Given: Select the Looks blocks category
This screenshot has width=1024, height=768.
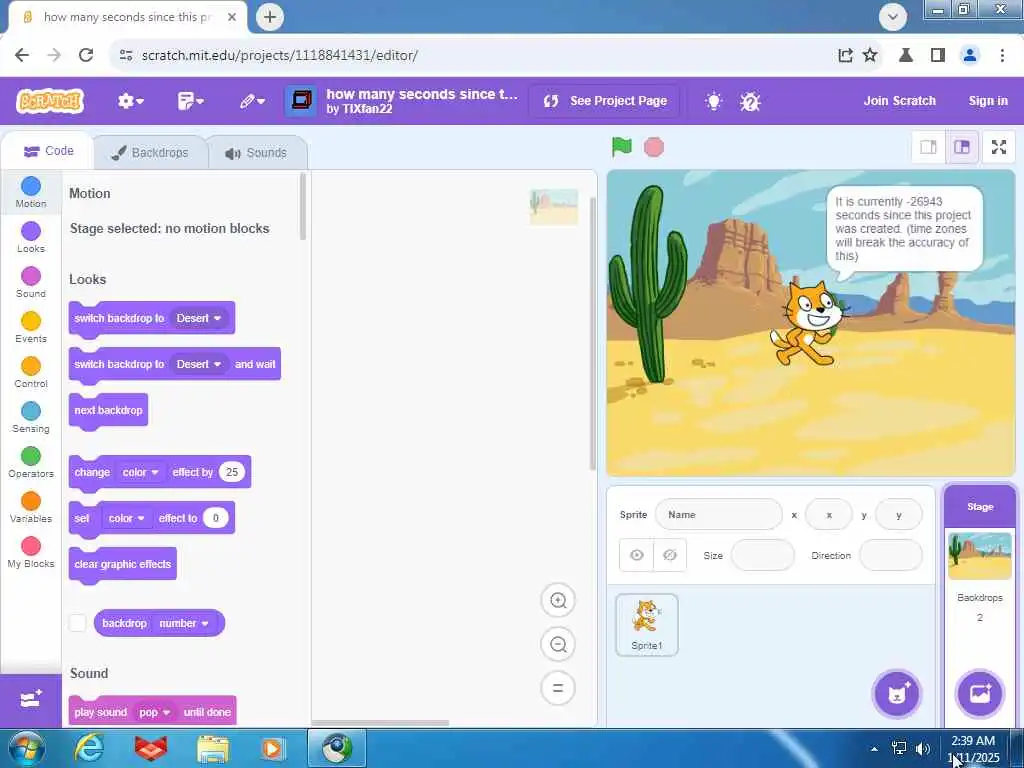Looking at the screenshot, I should click(31, 238).
